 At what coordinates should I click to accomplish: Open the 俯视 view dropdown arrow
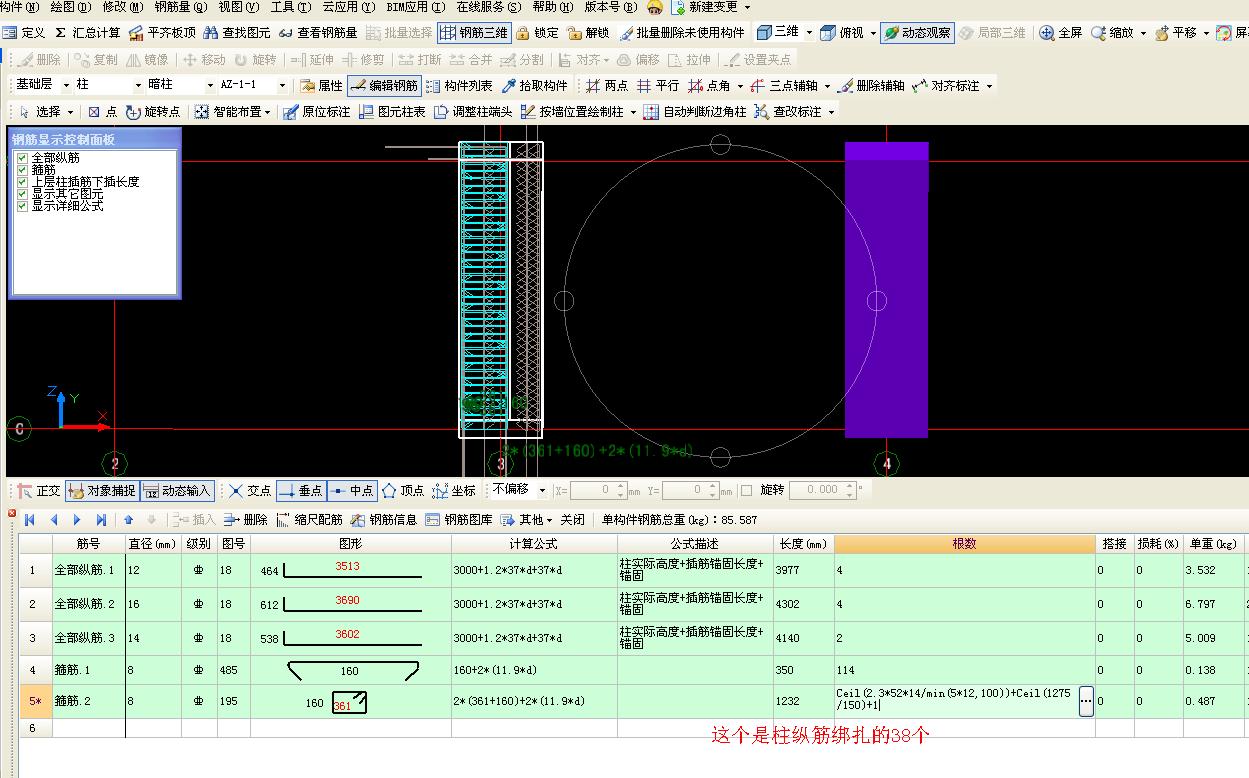[x=872, y=33]
